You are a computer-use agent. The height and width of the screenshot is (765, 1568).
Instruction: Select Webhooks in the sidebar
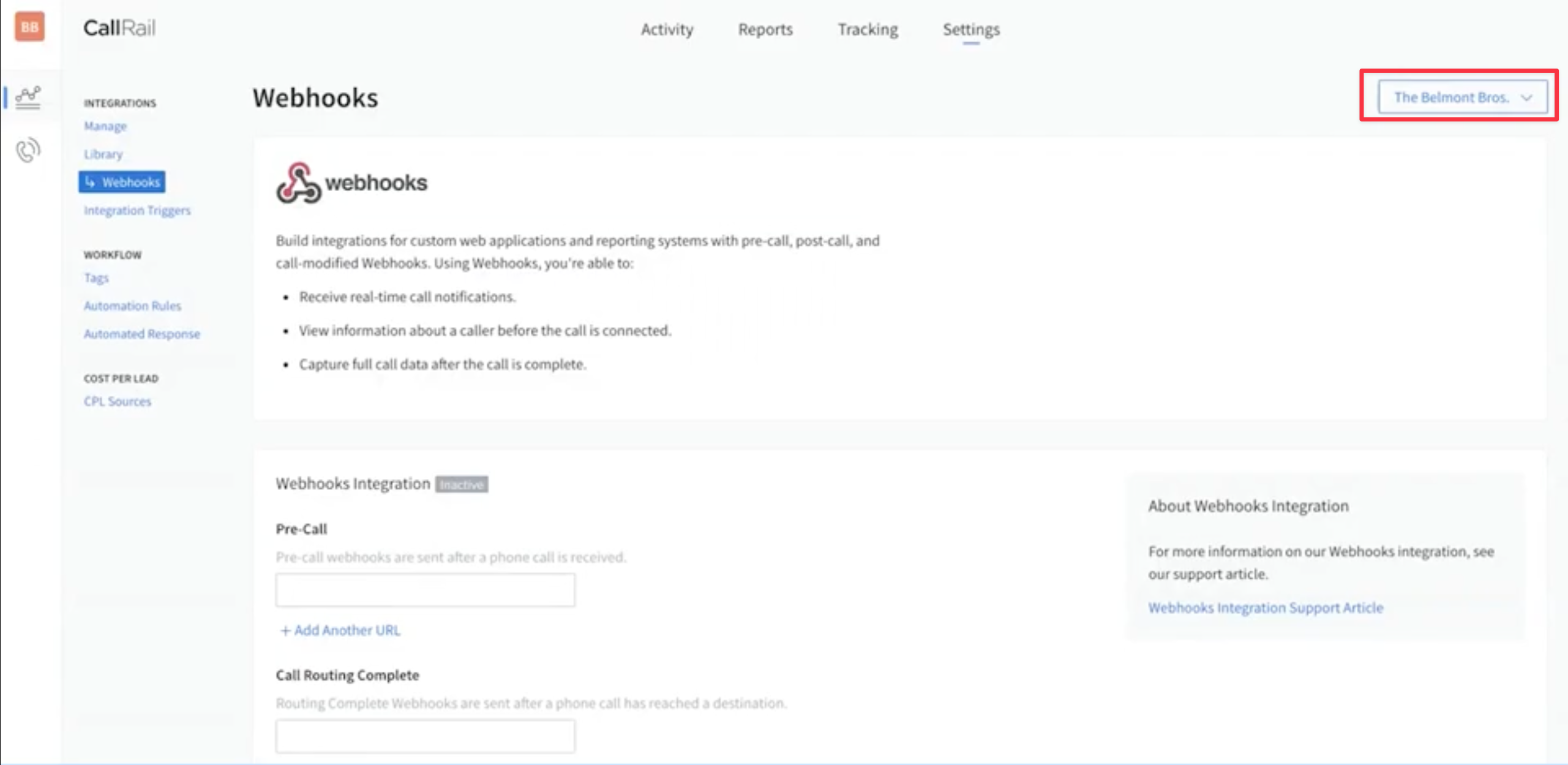pyautogui.click(x=122, y=182)
